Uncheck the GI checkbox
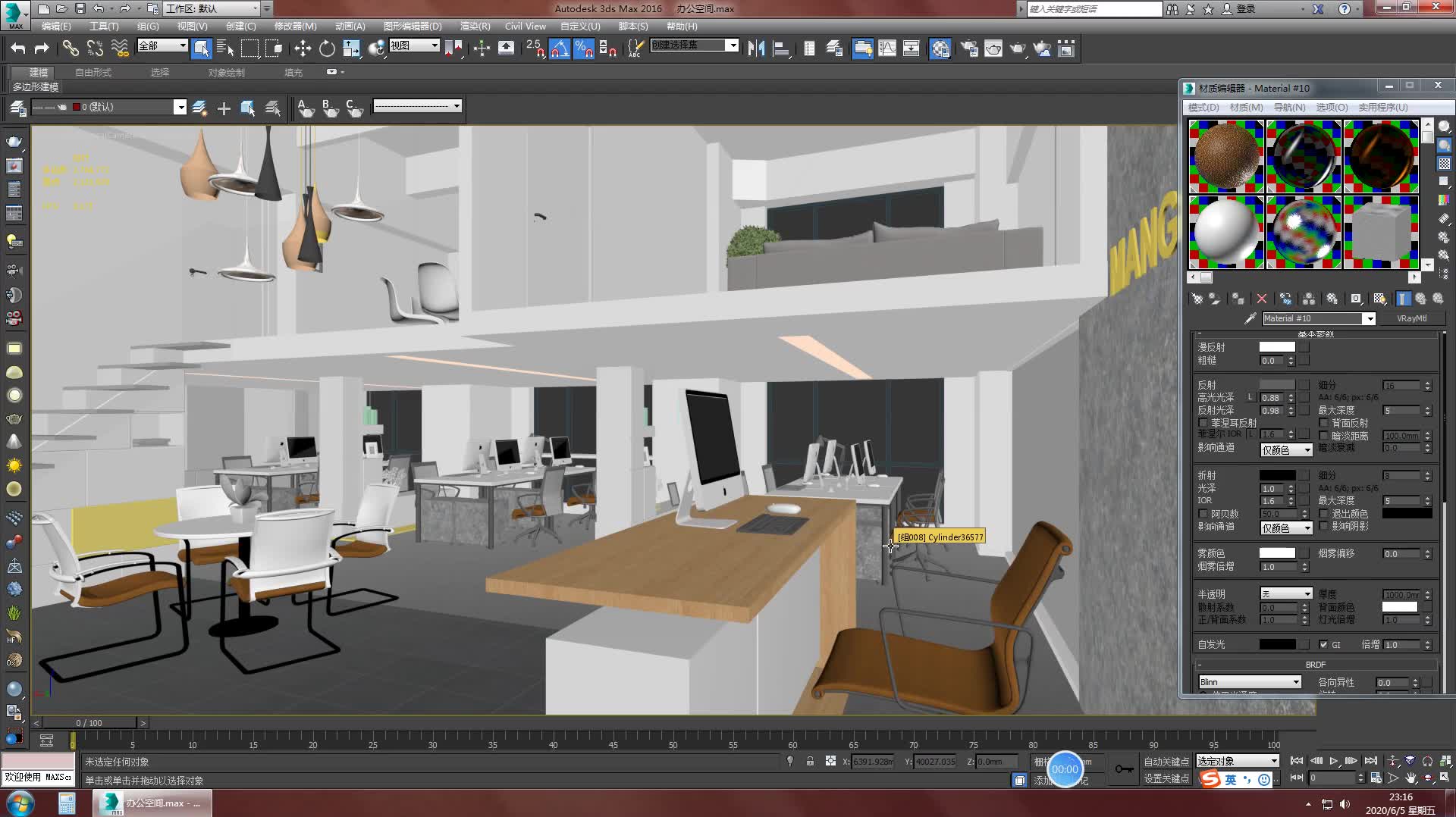The height and width of the screenshot is (817, 1456). click(x=1323, y=645)
